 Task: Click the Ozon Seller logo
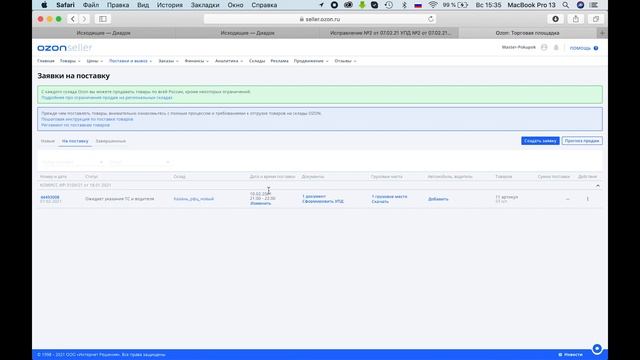point(64,48)
